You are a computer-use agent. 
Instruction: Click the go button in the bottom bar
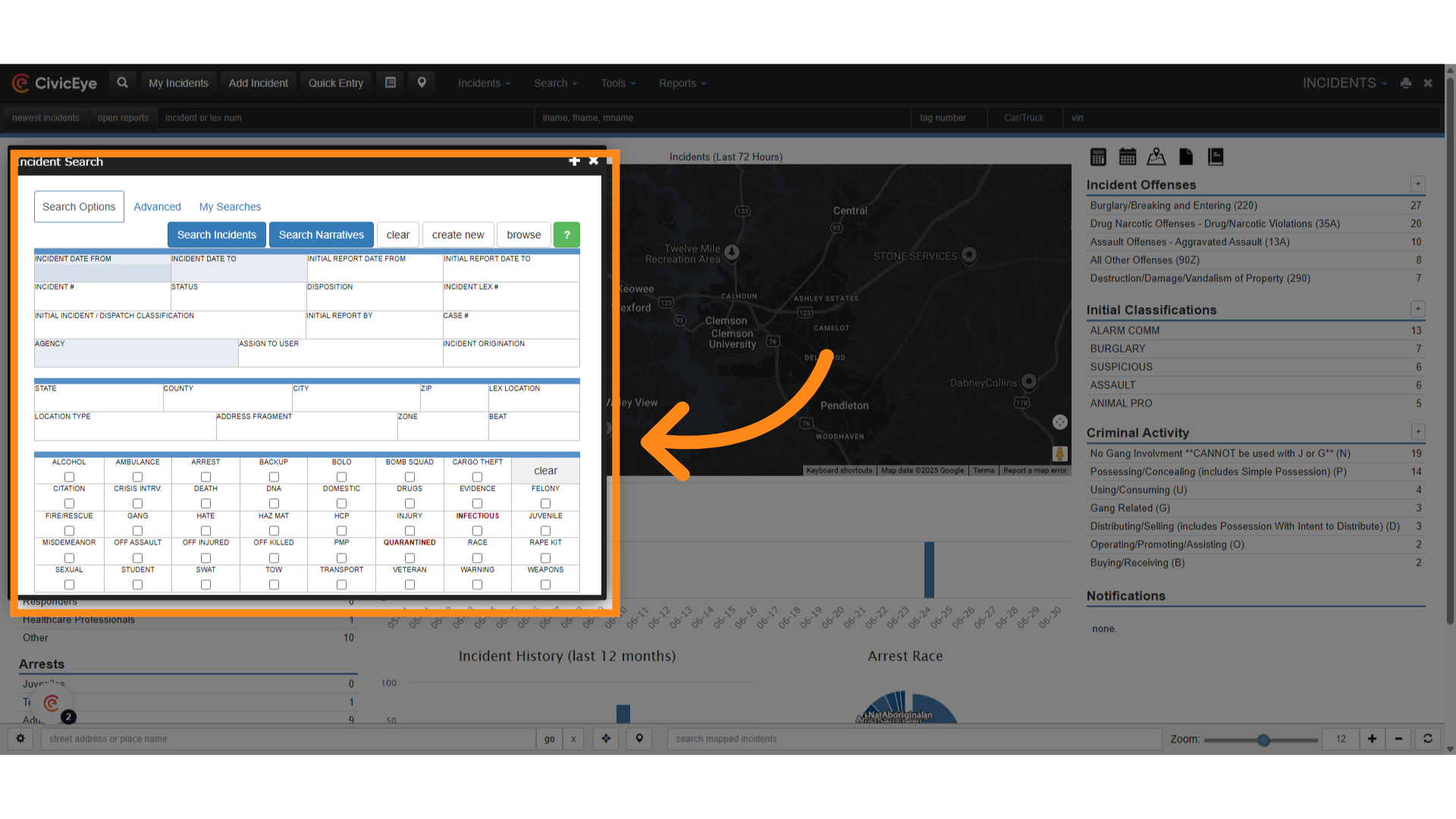coord(549,739)
